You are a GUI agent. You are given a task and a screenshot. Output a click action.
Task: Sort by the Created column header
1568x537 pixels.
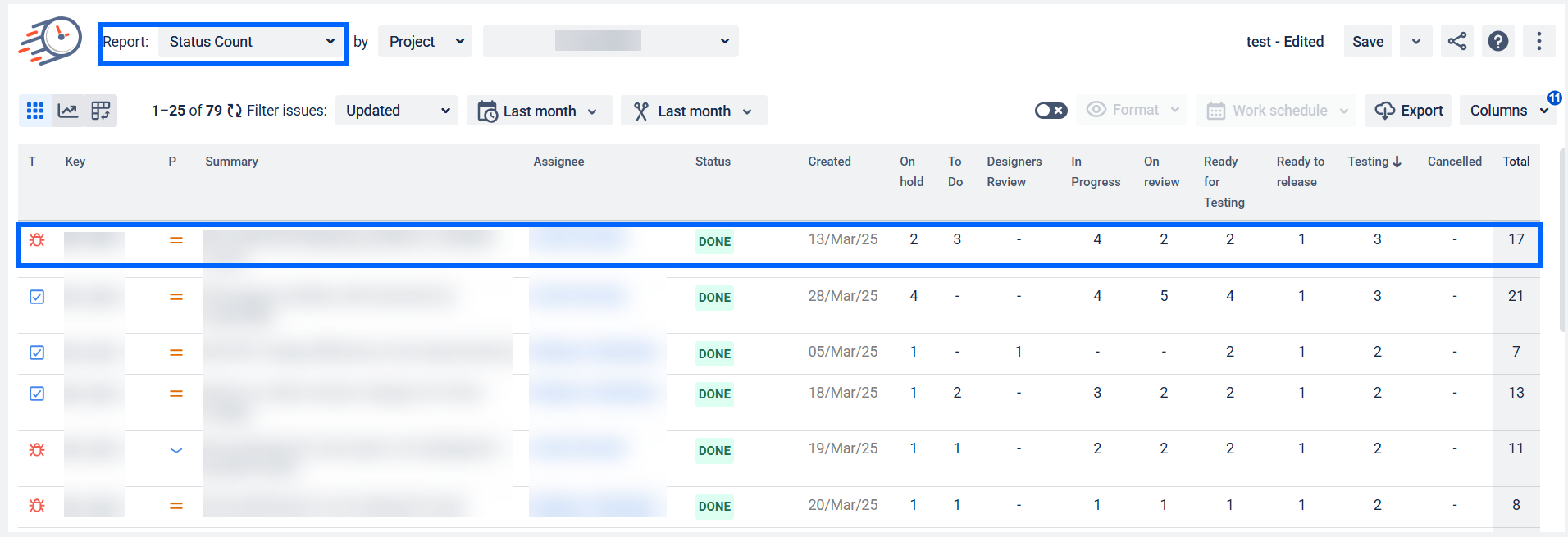pos(829,162)
